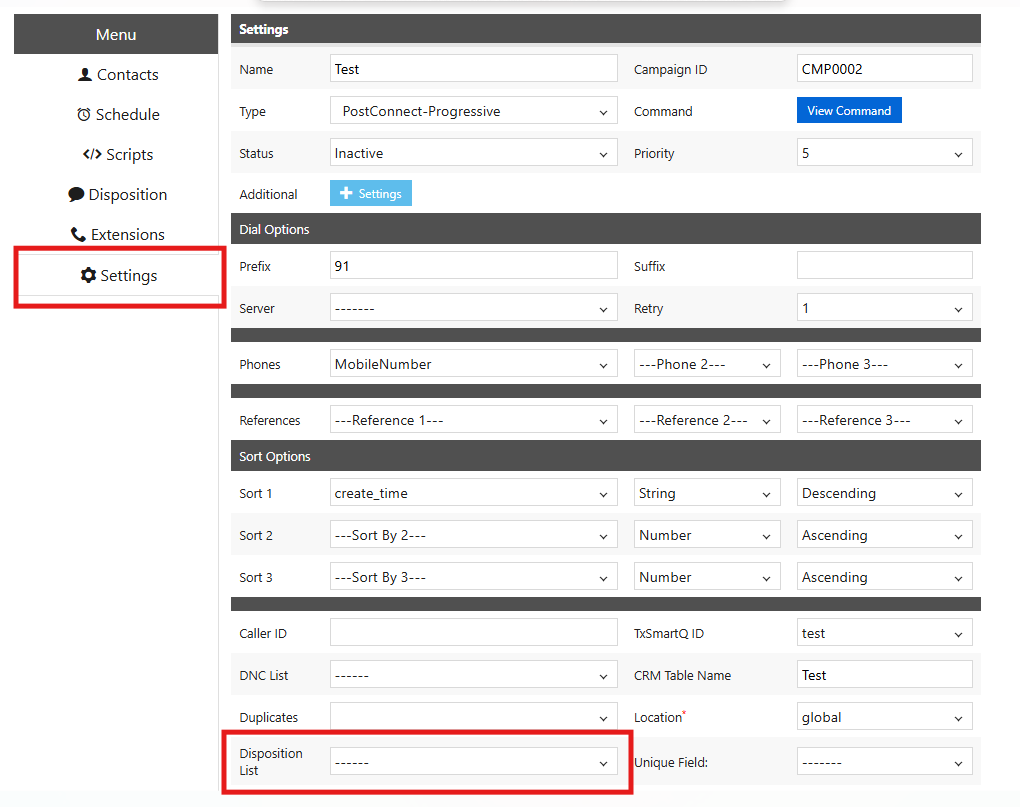Open the Disposition List dropdown

pyautogui.click(x=473, y=763)
